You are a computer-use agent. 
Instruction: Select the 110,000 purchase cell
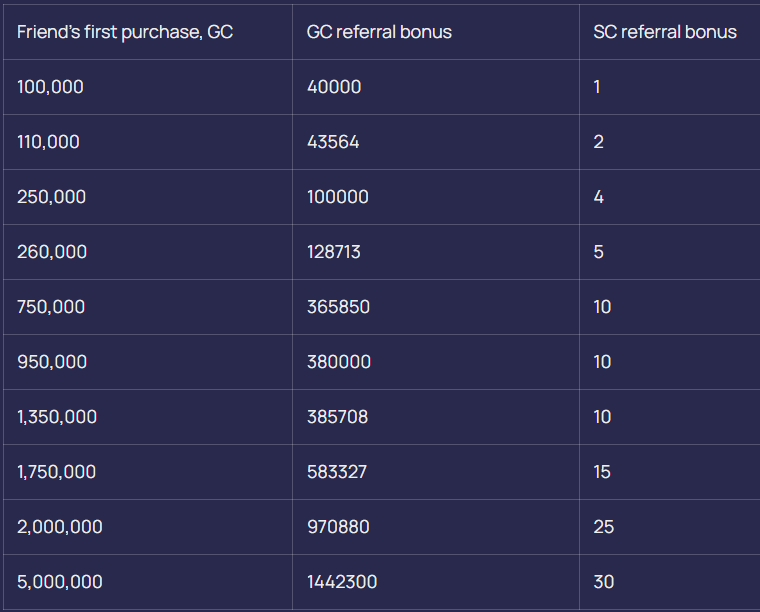tap(48, 142)
